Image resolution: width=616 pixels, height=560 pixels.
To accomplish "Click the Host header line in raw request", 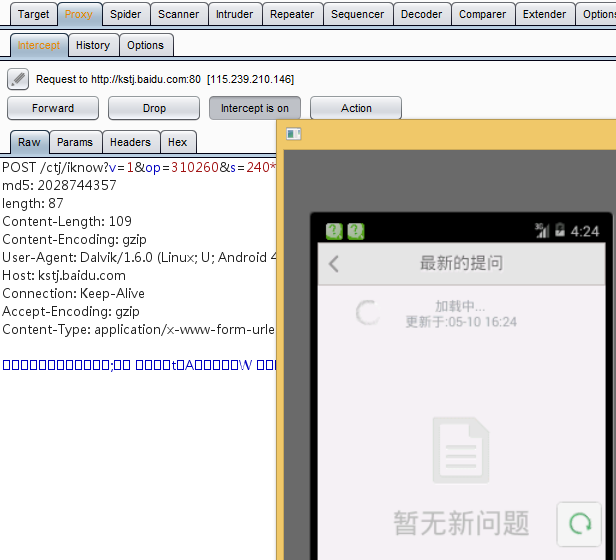I will pyautogui.click(x=64, y=275).
